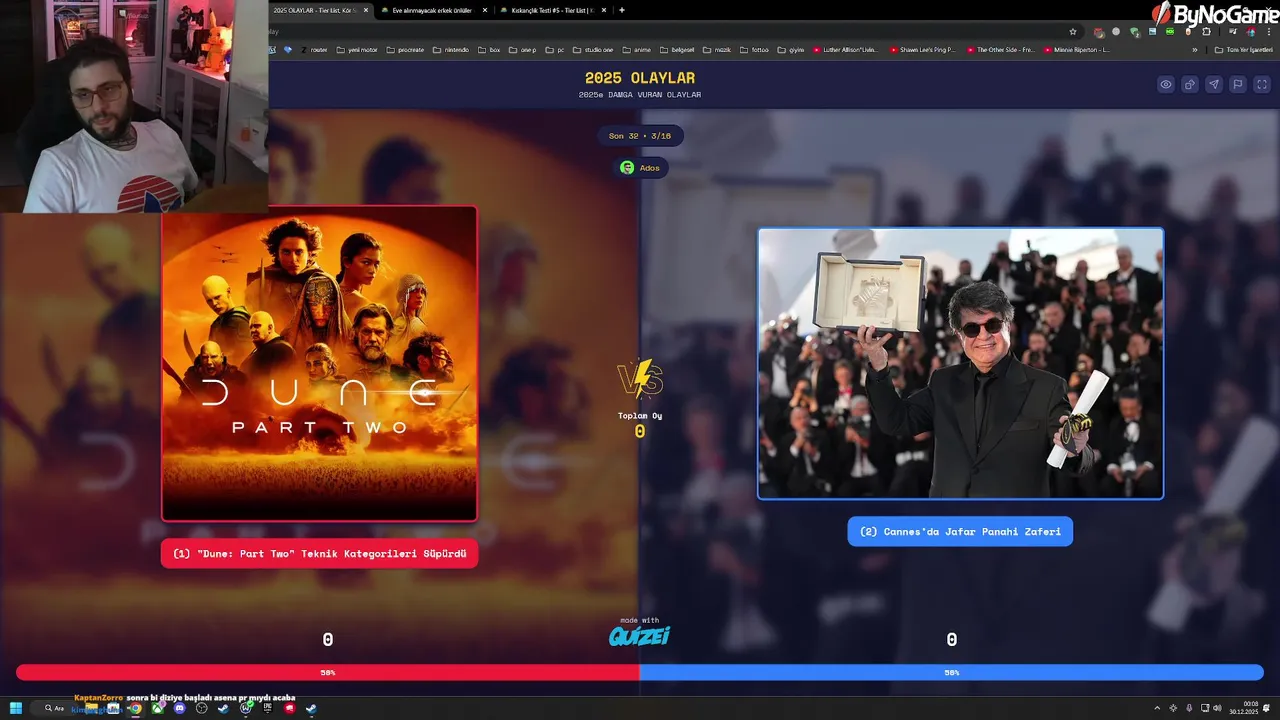
Task: Open Discord from the taskbar
Action: pyautogui.click(x=180, y=708)
